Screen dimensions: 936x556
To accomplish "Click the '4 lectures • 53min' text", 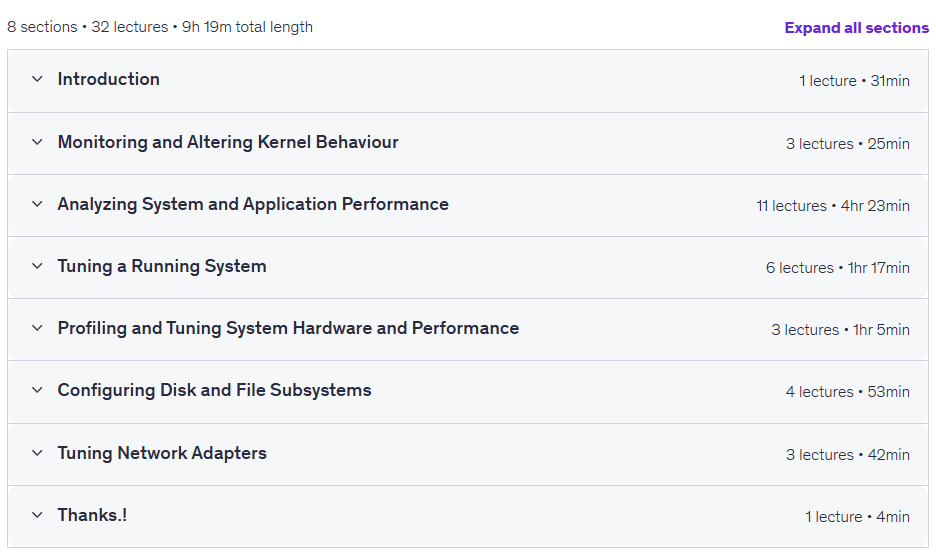I will click(848, 392).
